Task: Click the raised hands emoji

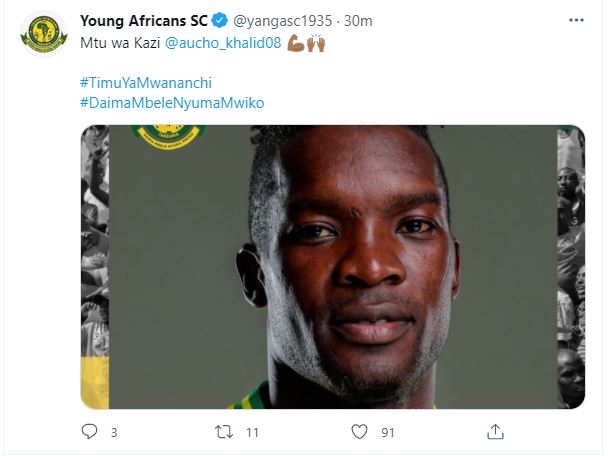Action: [x=316, y=43]
